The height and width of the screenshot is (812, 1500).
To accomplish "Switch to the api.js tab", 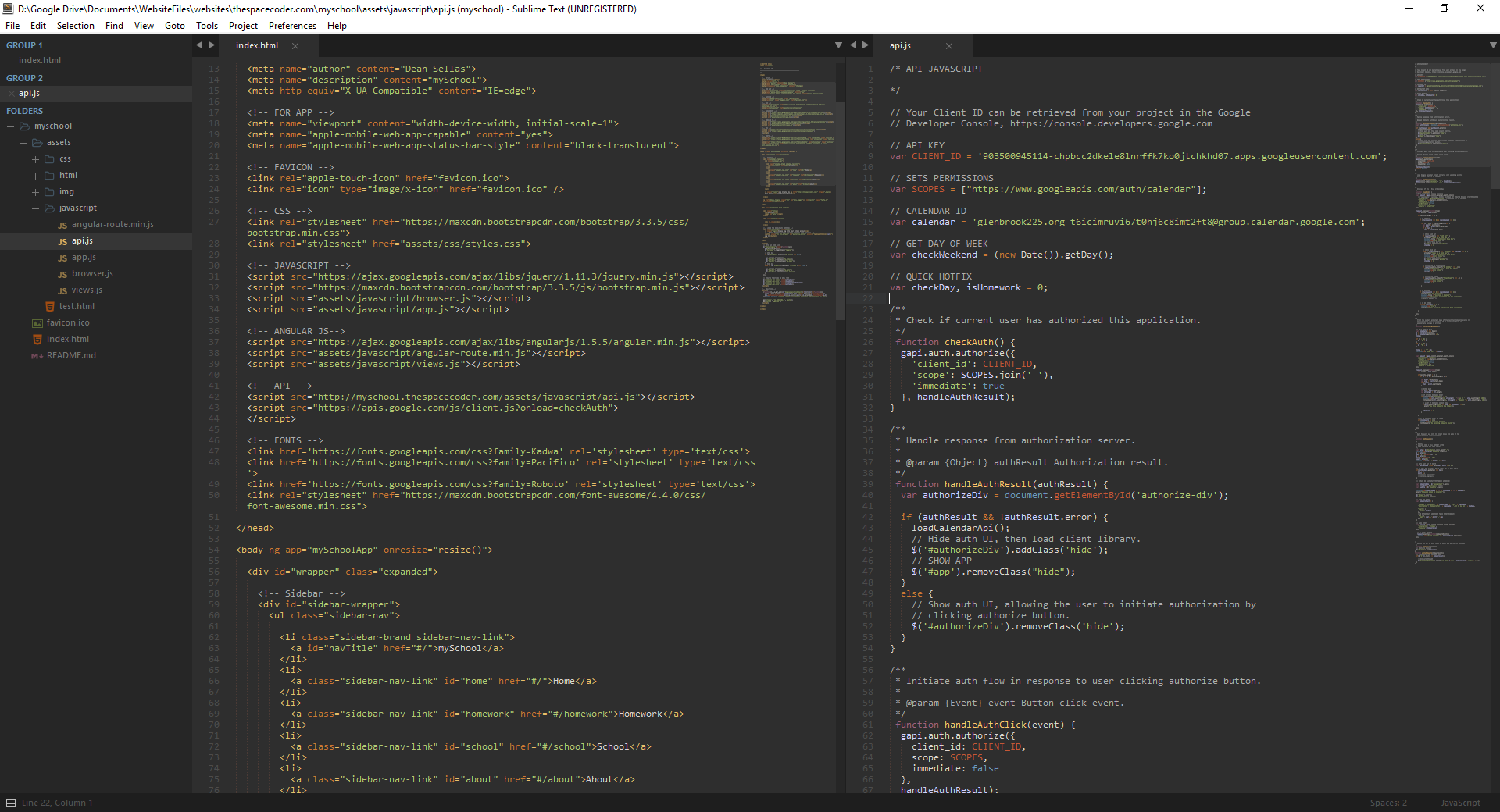I will point(900,45).
